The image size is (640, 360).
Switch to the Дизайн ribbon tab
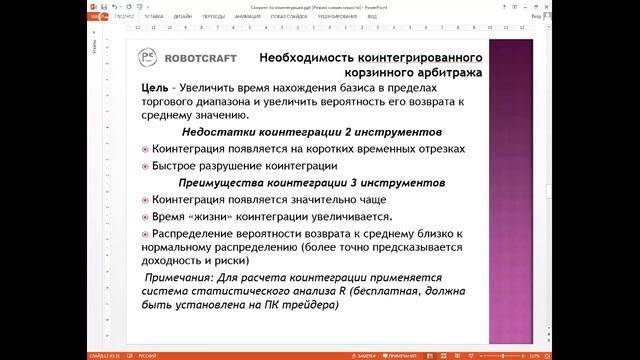[x=182, y=16]
